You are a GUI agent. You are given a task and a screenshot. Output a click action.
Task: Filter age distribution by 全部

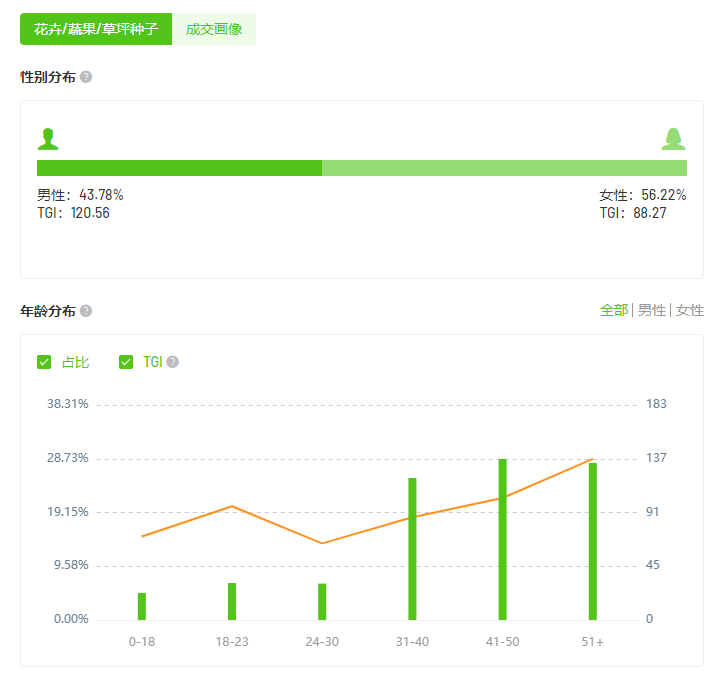[x=614, y=310]
